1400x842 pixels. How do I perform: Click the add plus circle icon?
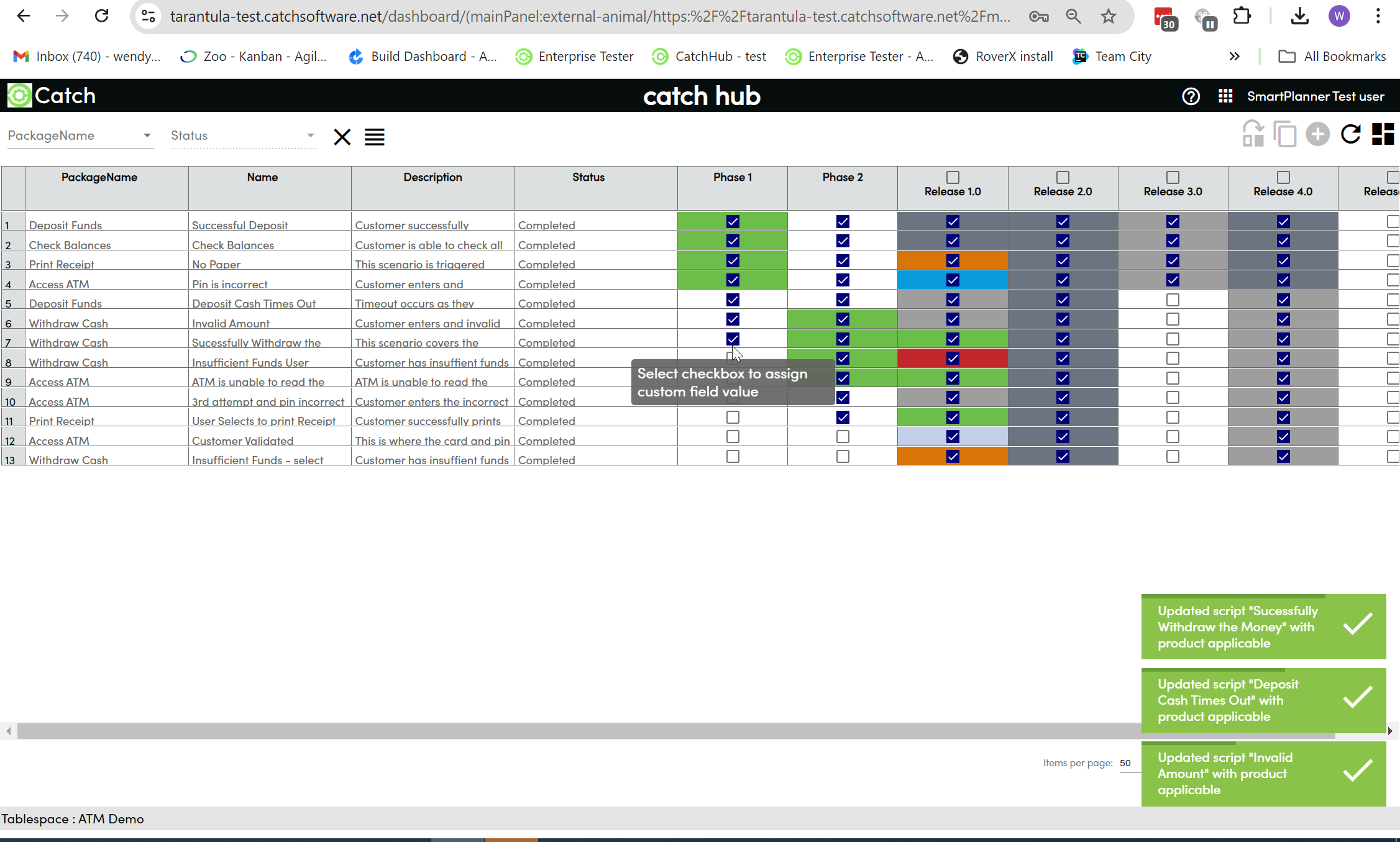1317,134
